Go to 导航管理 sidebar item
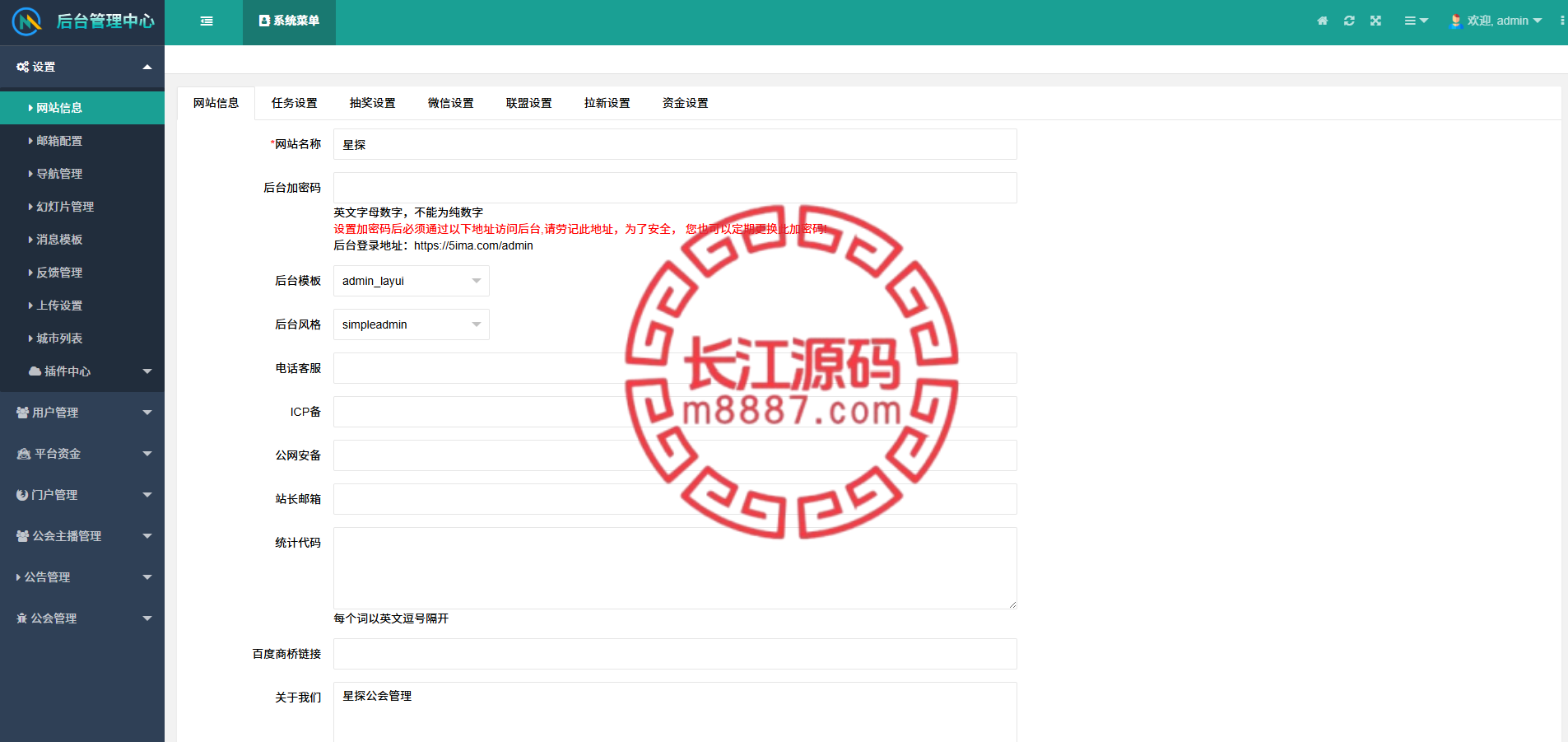 tap(82, 174)
